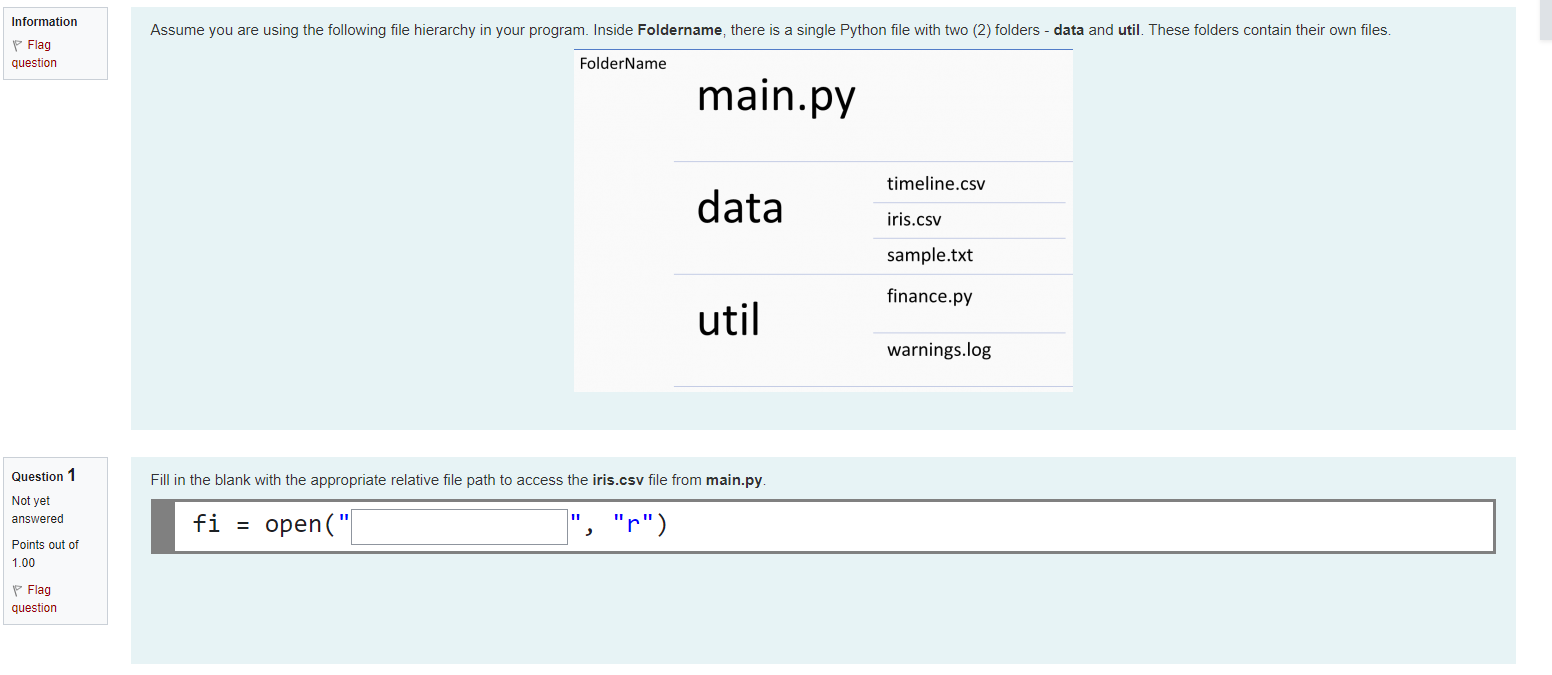1552x675 pixels.
Task: Click the Not yet answered status label
Action: click(x=37, y=509)
